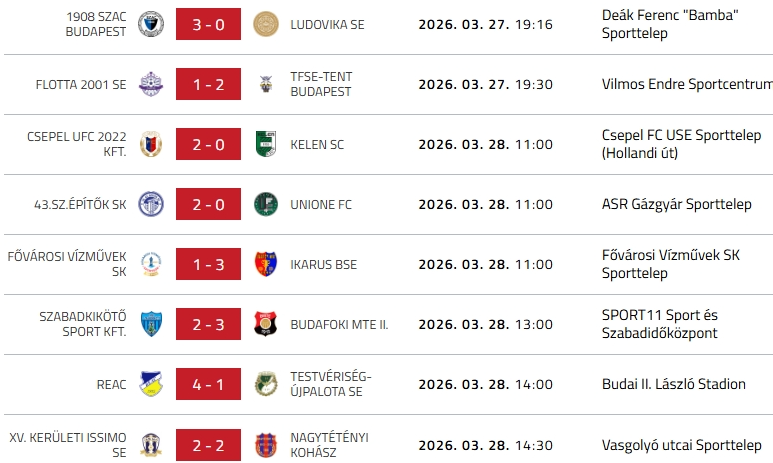Viewport: 773px width, 463px height.
Task: Click the Unione FC team badge
Action: [x=265, y=205]
